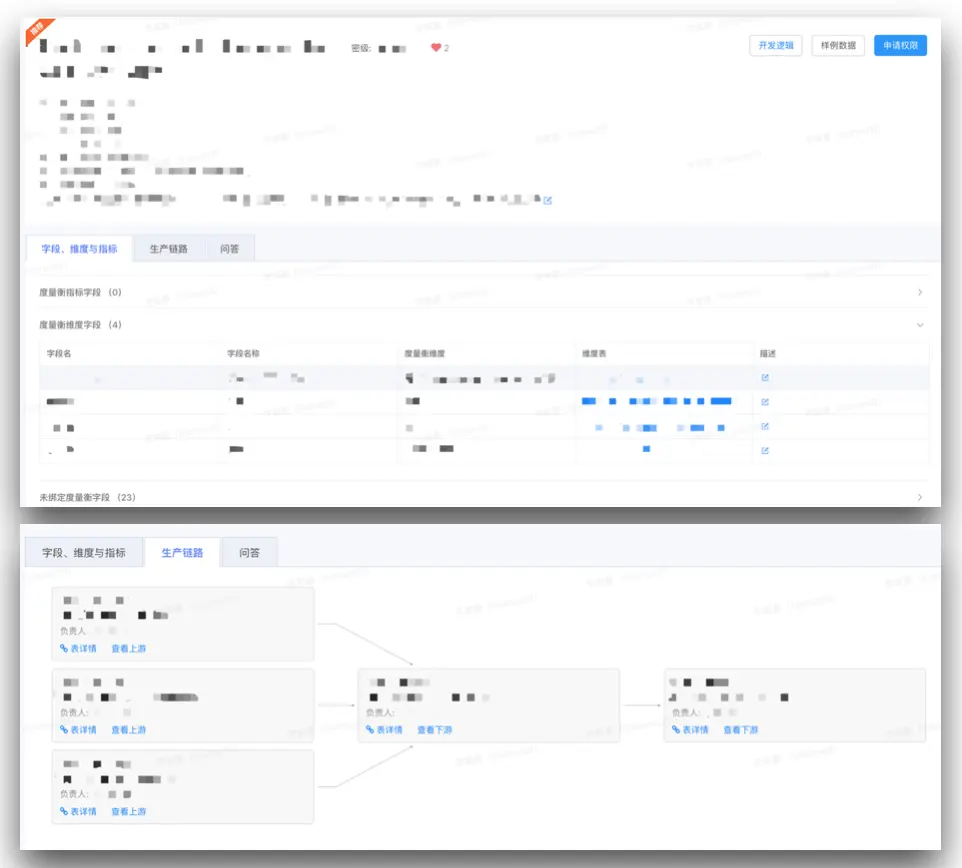The height and width of the screenshot is (868, 962).
Task: Edit description in fourth dimension table row
Action: (x=765, y=450)
